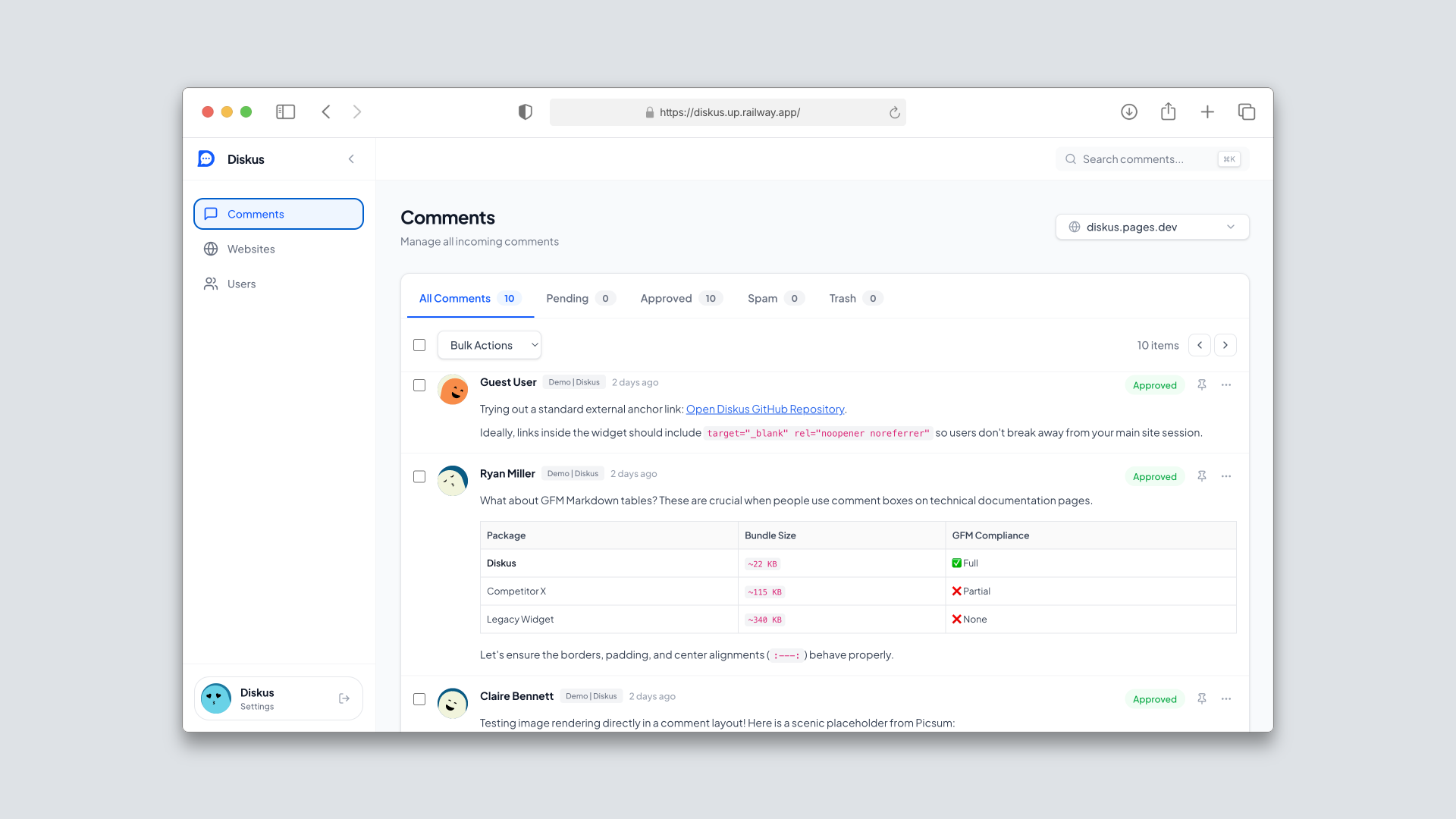Reload the page with refresh icon

(895, 112)
